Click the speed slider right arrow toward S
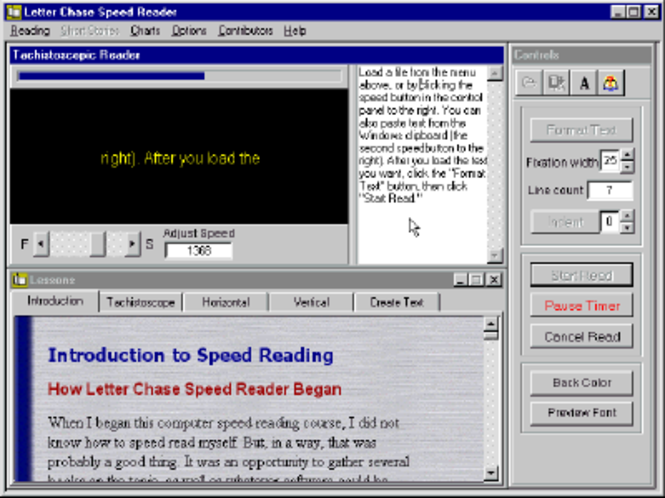Image resolution: width=665 pixels, height=498 pixels. 132,244
